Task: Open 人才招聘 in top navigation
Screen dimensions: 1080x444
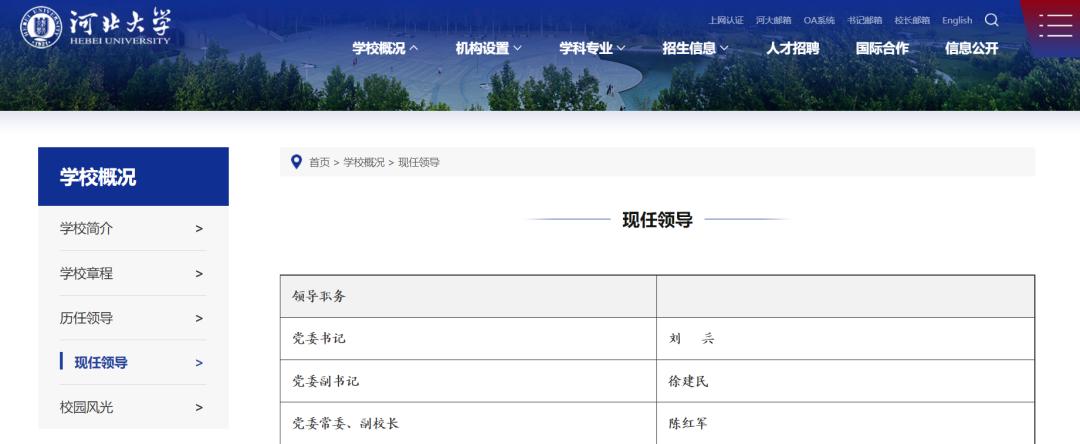Action: pos(793,48)
